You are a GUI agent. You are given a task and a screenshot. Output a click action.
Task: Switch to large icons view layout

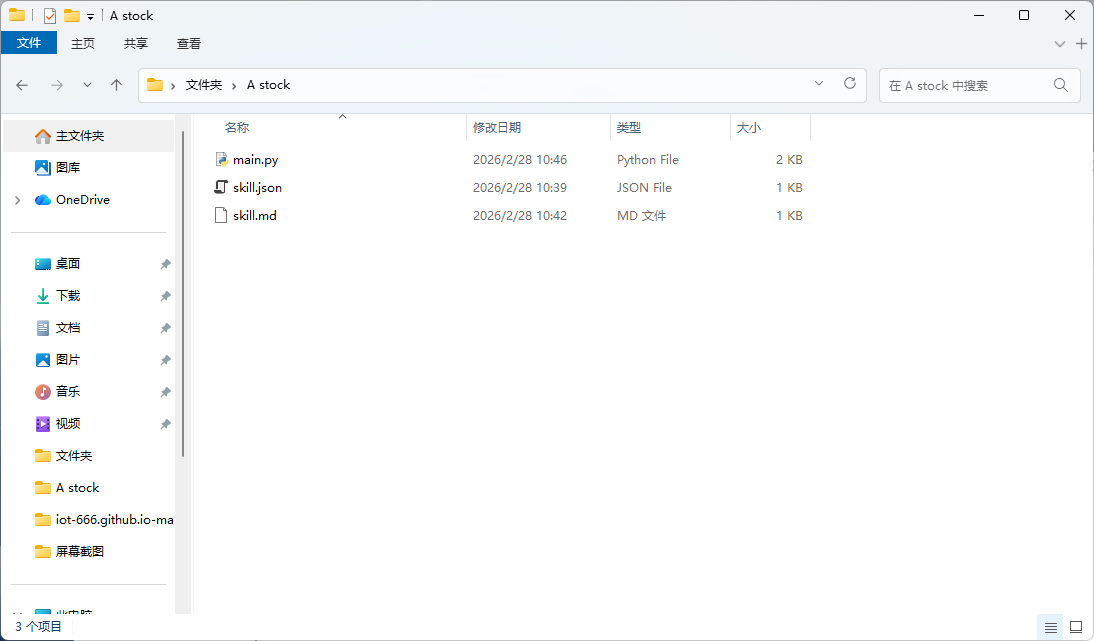tap(1076, 627)
